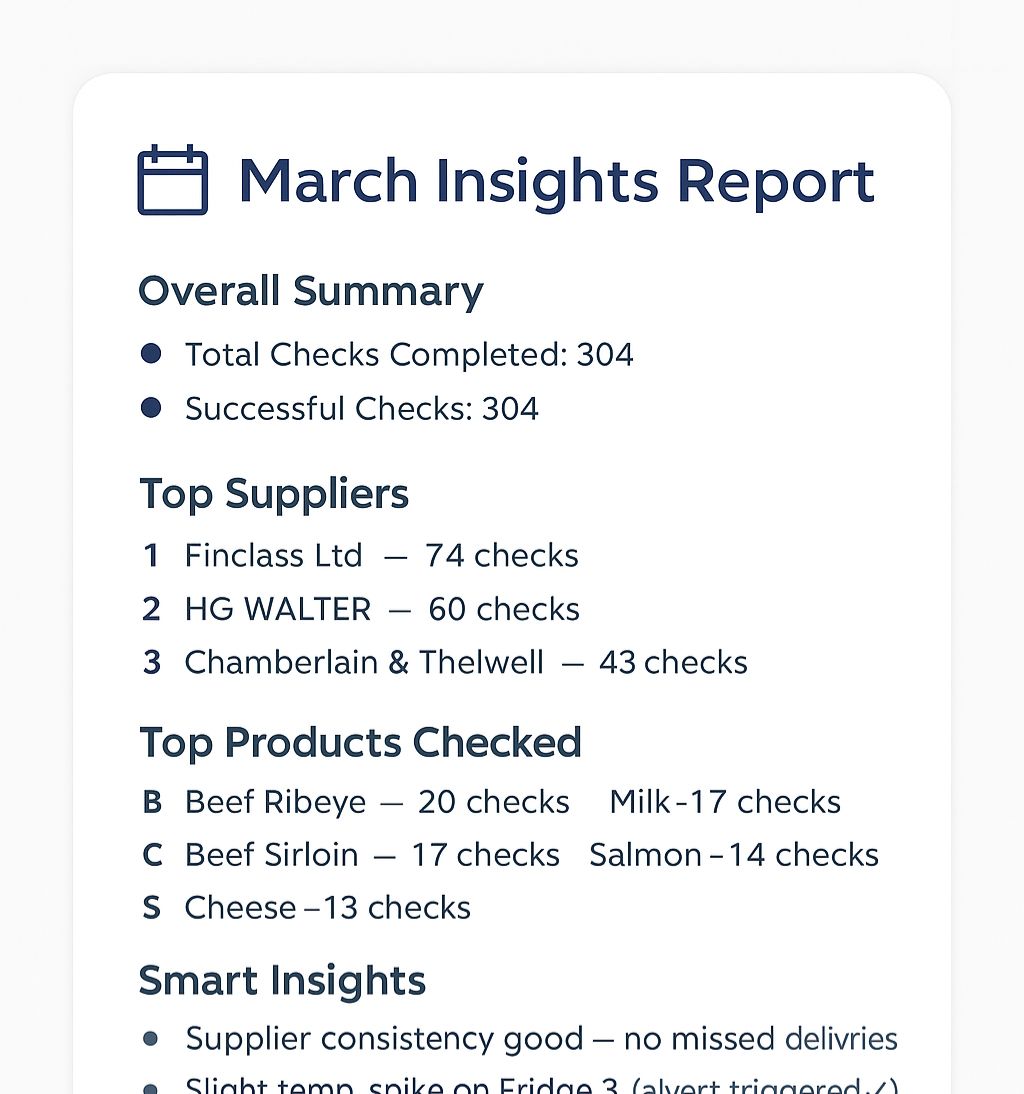This screenshot has width=1024, height=1094.
Task: Select Successful Checks: 304 line
Action: pos(361,409)
